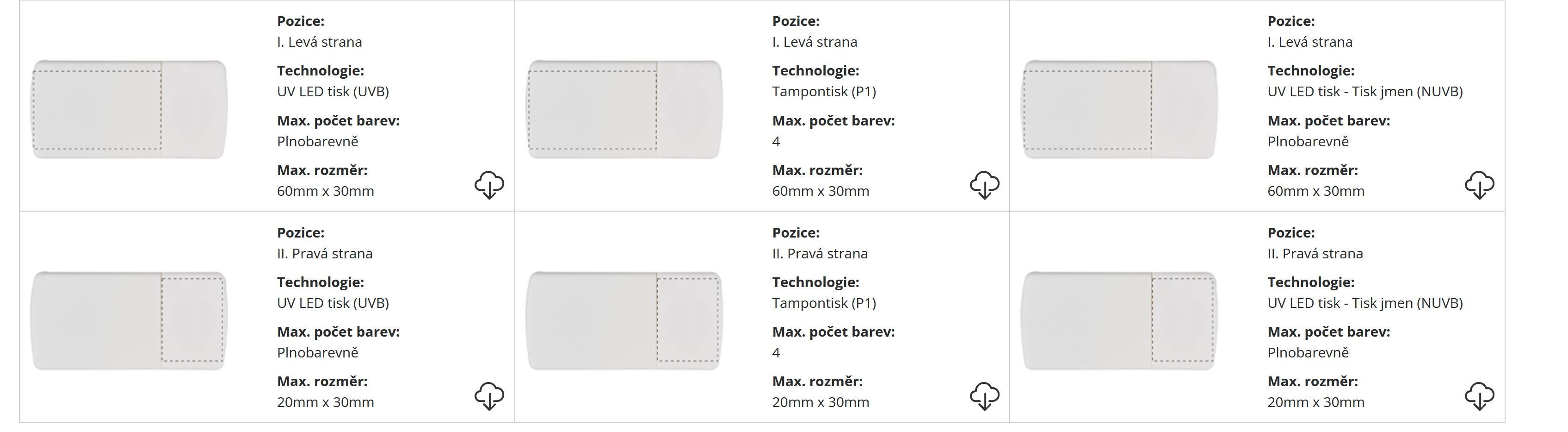Viewport: 1568px width, 432px height.
Task: Open right-side print preview image for UV LED tisk (UVB)
Action: point(129,321)
